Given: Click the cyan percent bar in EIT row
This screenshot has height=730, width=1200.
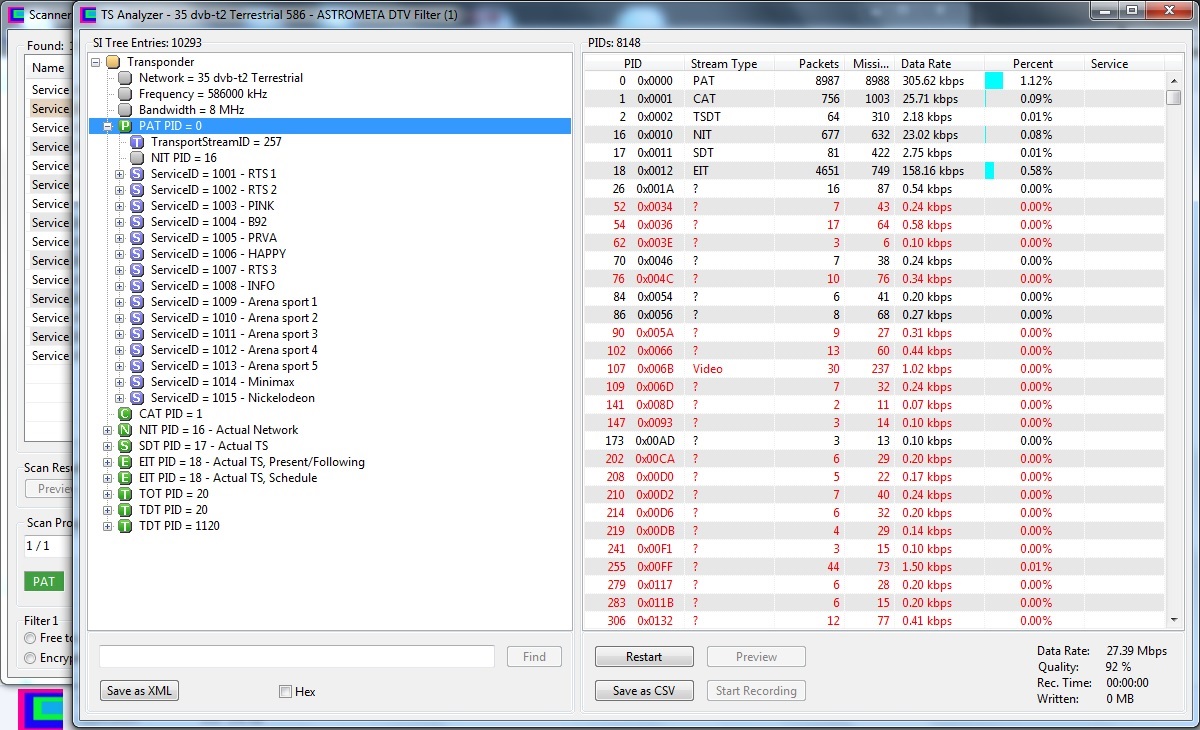Looking at the screenshot, I should point(990,171).
